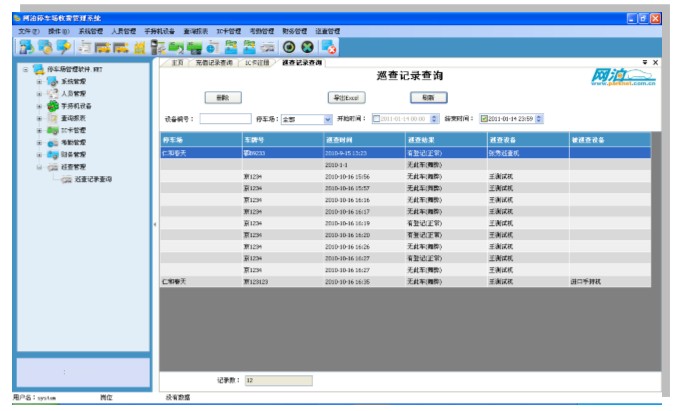Viewport: 676px width, 411px height.
Task: Expand the 手持机设备 tree node
Action: click(39, 106)
